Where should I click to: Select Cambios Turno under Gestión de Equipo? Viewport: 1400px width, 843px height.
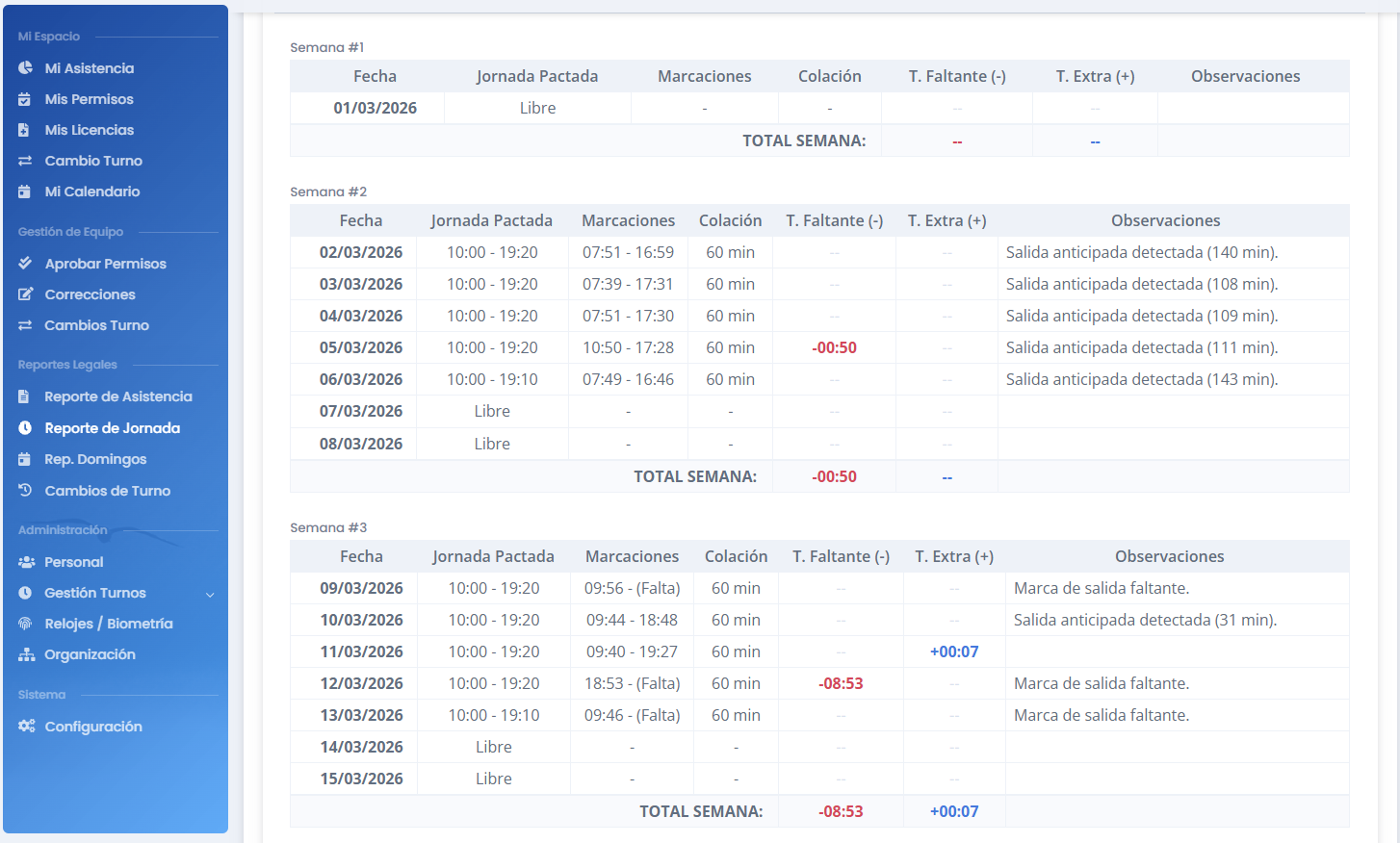pos(96,325)
